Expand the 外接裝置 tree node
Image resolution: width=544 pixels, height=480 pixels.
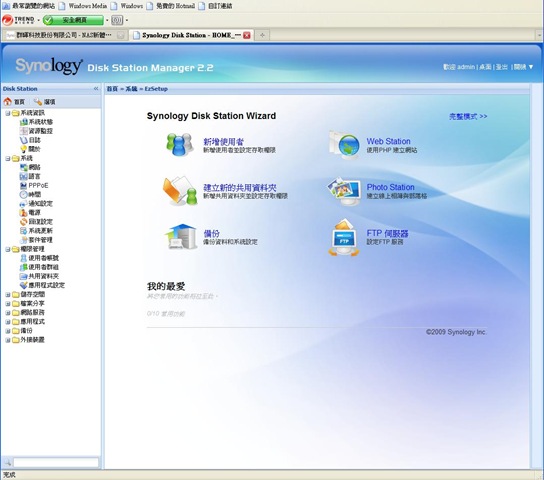point(8,340)
